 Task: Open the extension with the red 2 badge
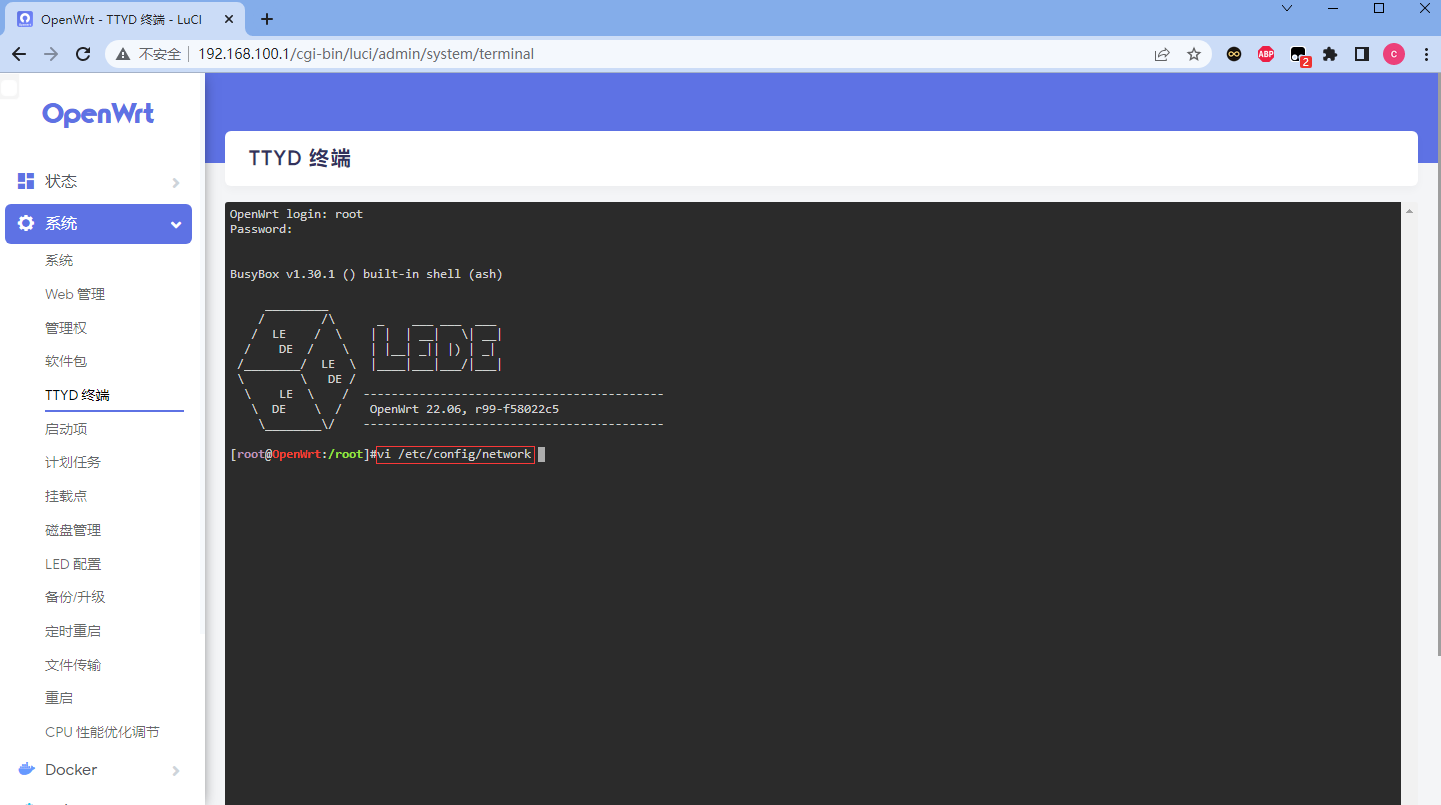(x=1299, y=55)
